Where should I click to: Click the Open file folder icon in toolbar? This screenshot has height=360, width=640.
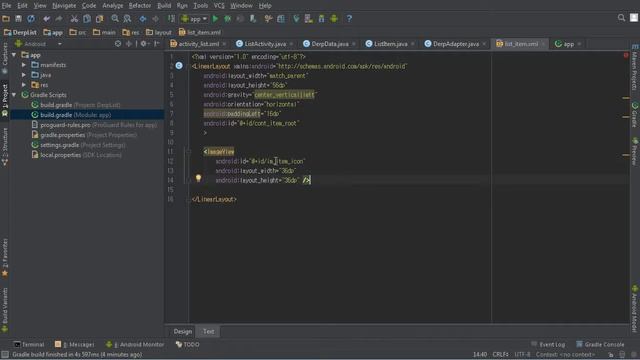(6, 19)
